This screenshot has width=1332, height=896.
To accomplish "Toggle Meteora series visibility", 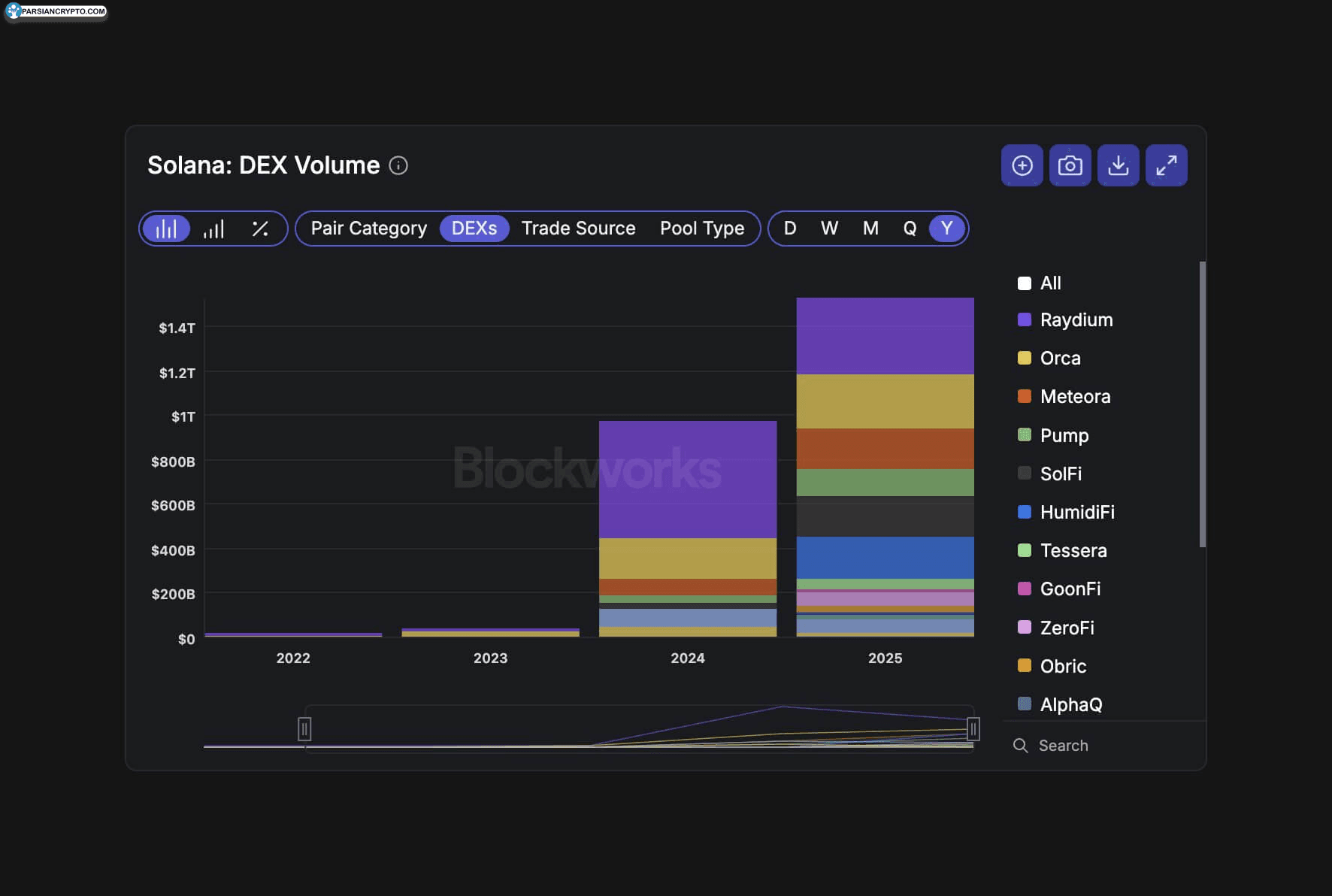I will pos(1064,396).
